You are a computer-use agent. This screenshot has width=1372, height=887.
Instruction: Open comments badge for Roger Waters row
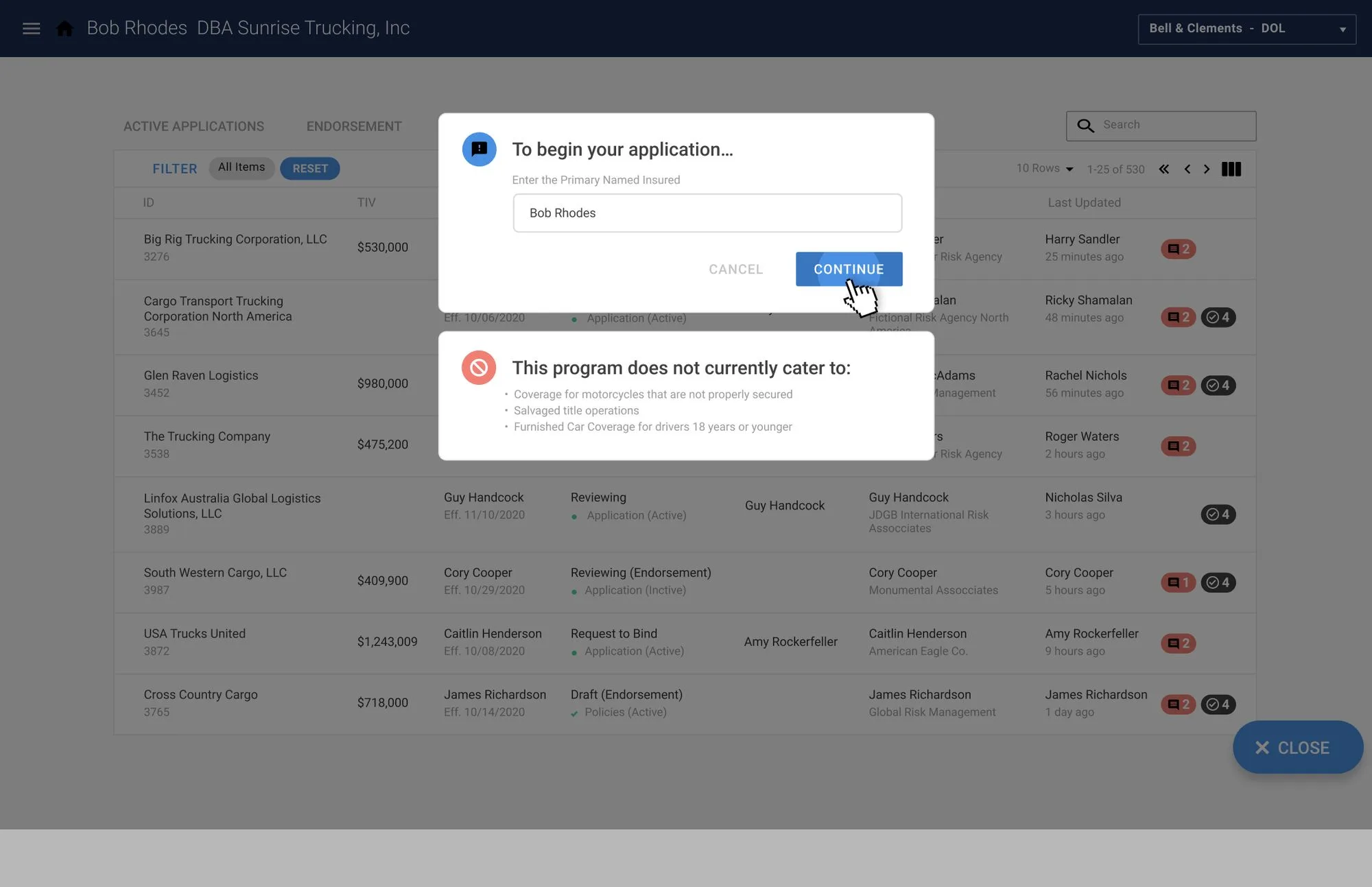click(x=1178, y=446)
